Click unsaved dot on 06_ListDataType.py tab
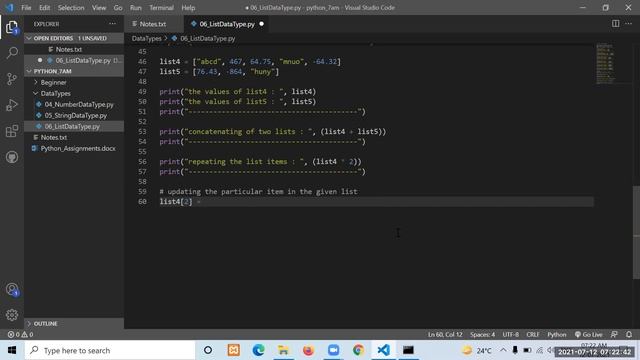The height and width of the screenshot is (360, 640). tap(262, 24)
